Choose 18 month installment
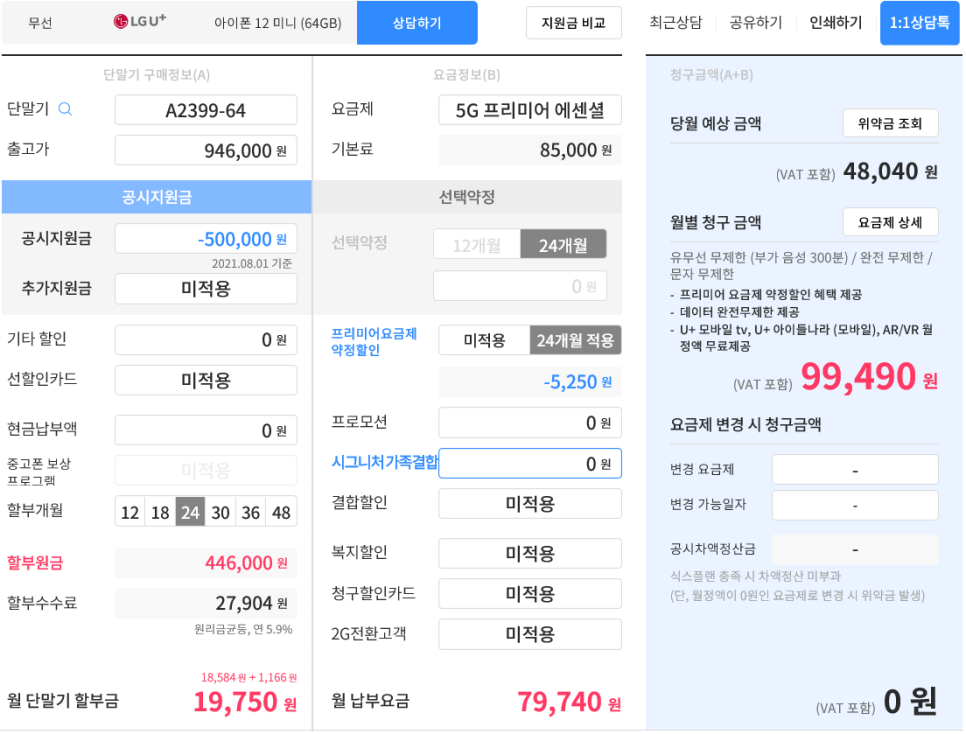 [160, 512]
